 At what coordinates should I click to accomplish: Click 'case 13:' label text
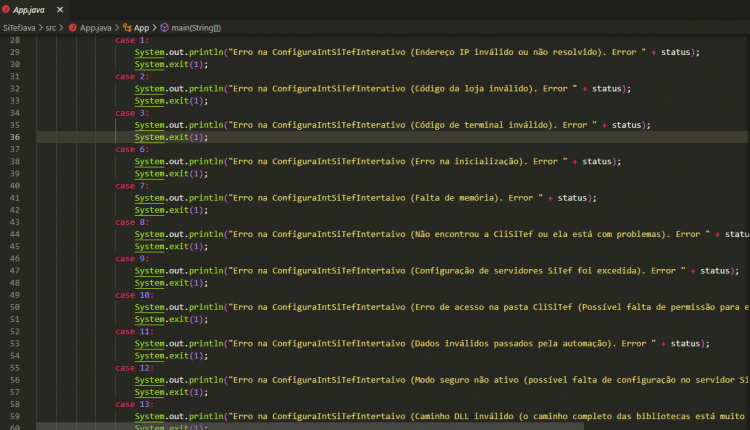point(134,404)
